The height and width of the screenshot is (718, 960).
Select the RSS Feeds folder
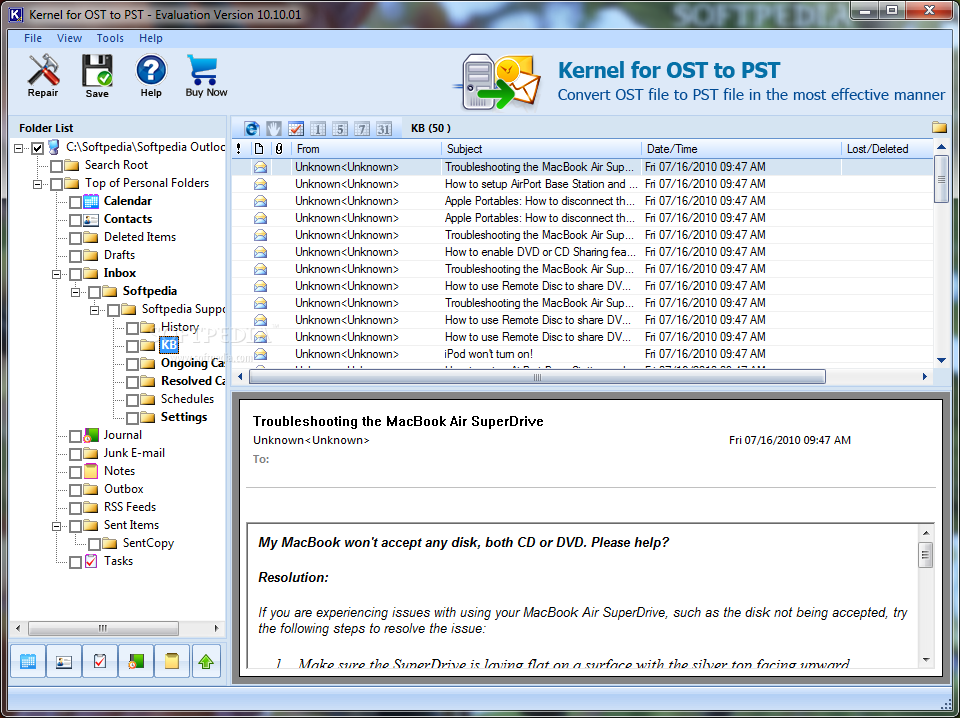(x=130, y=507)
